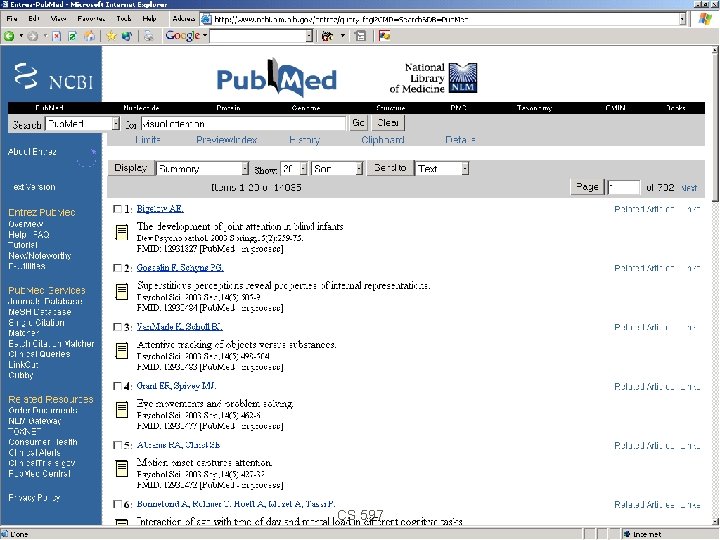Click the Windows flag throbber icon
The image size is (720, 540).
pos(705,19)
